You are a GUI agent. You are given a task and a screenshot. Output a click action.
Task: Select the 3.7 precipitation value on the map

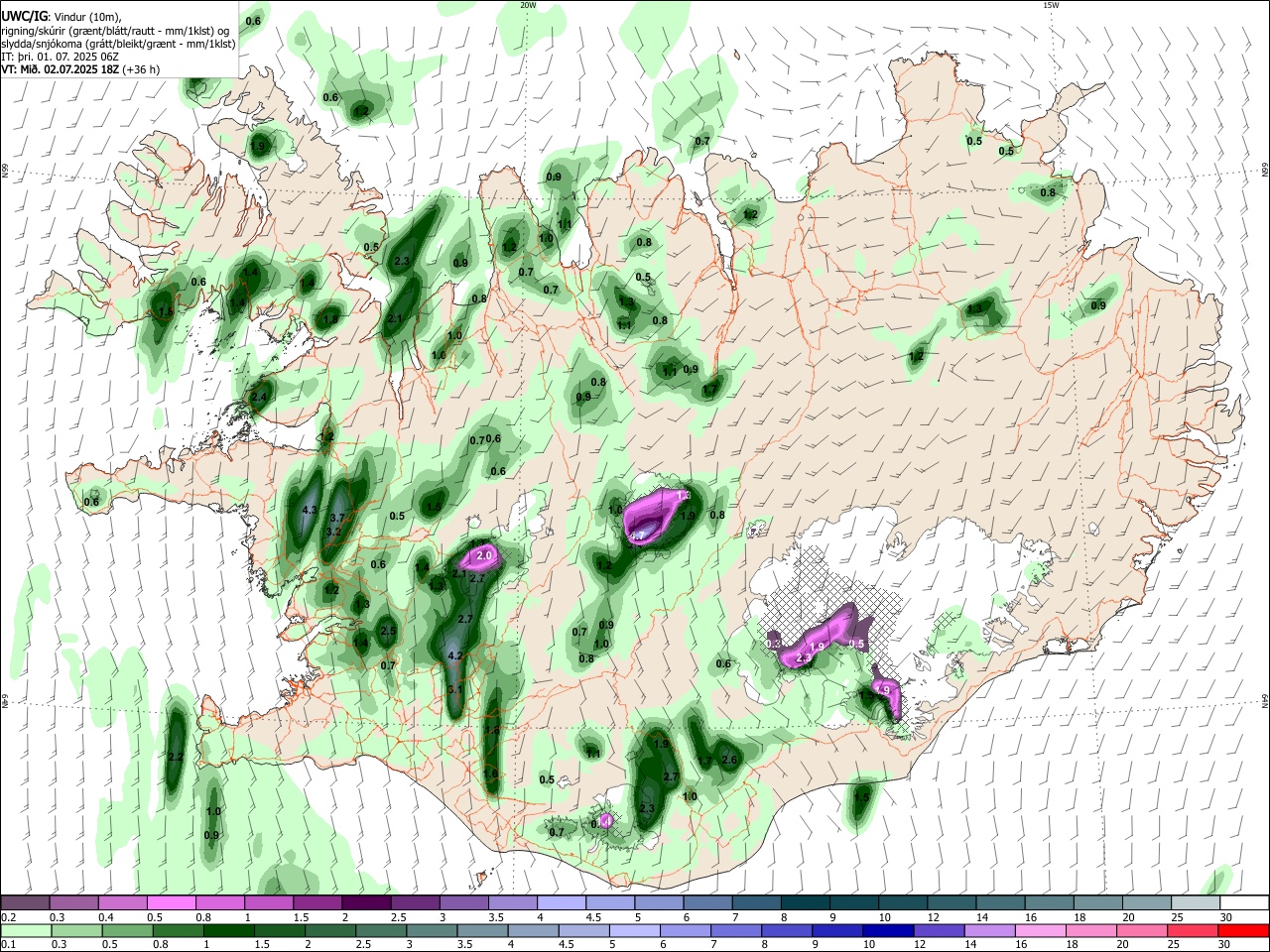point(336,518)
